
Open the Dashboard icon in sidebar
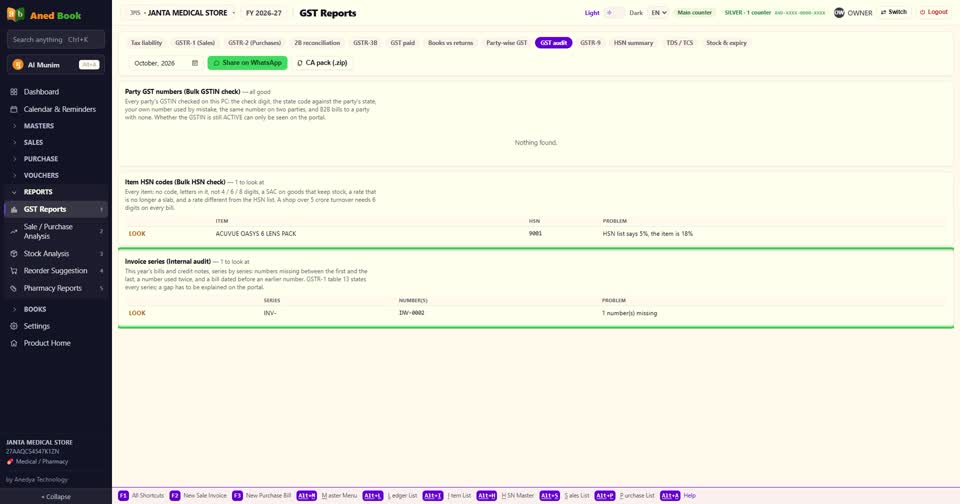(x=13, y=92)
